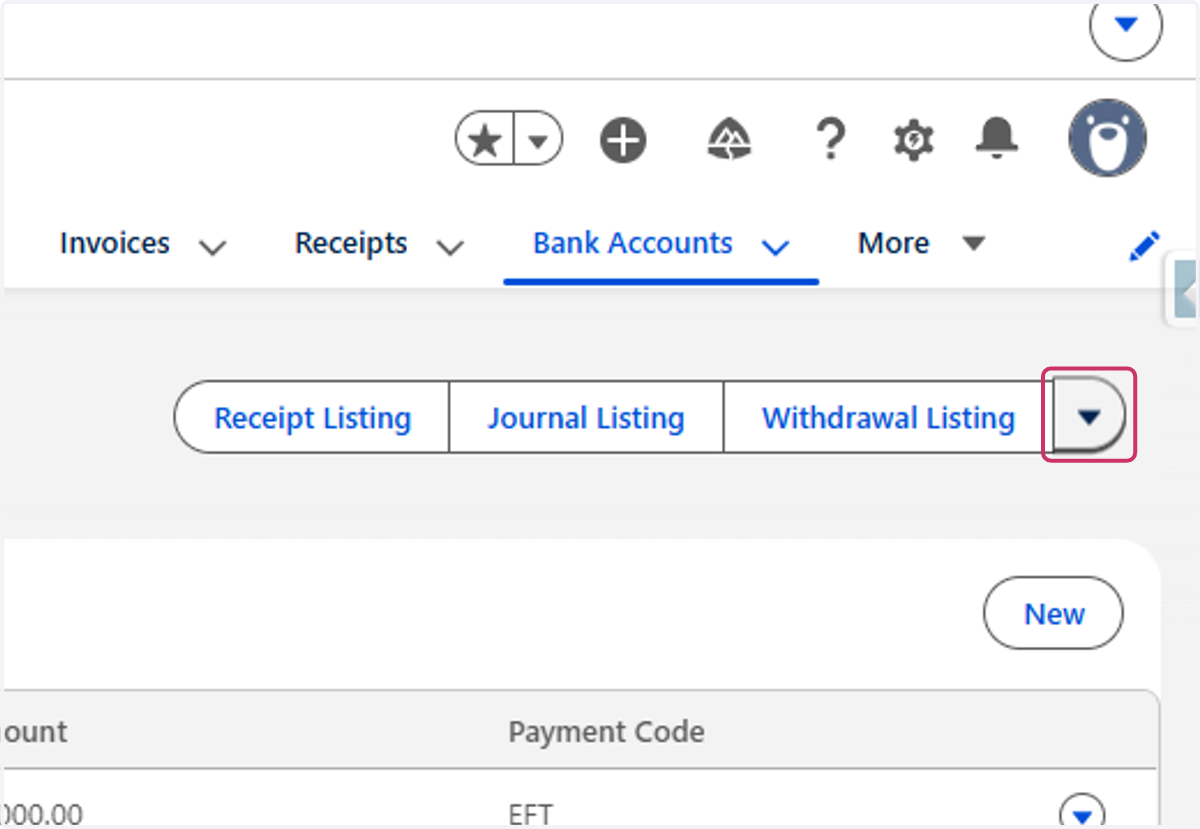The height and width of the screenshot is (829, 1200).
Task: Expand the Bank Accounts tab chevron
Action: point(776,247)
